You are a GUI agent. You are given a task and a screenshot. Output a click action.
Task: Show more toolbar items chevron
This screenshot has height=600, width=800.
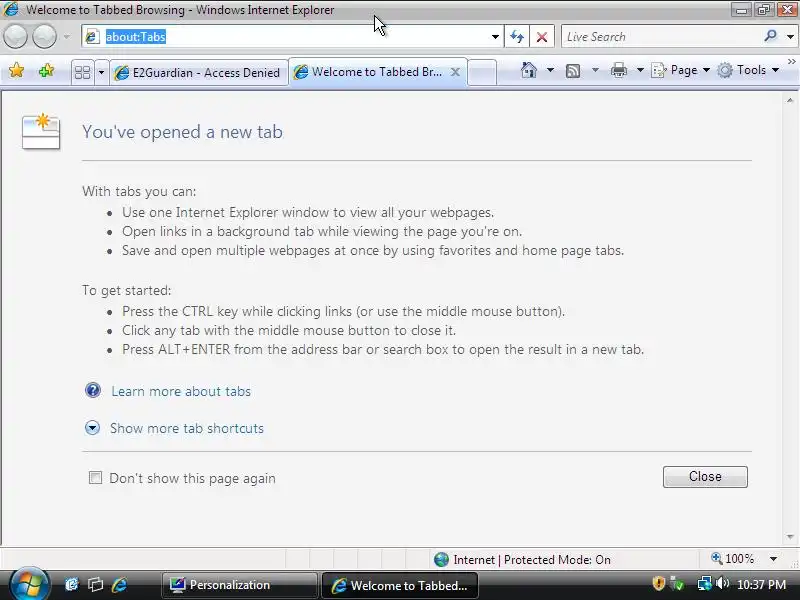click(791, 62)
